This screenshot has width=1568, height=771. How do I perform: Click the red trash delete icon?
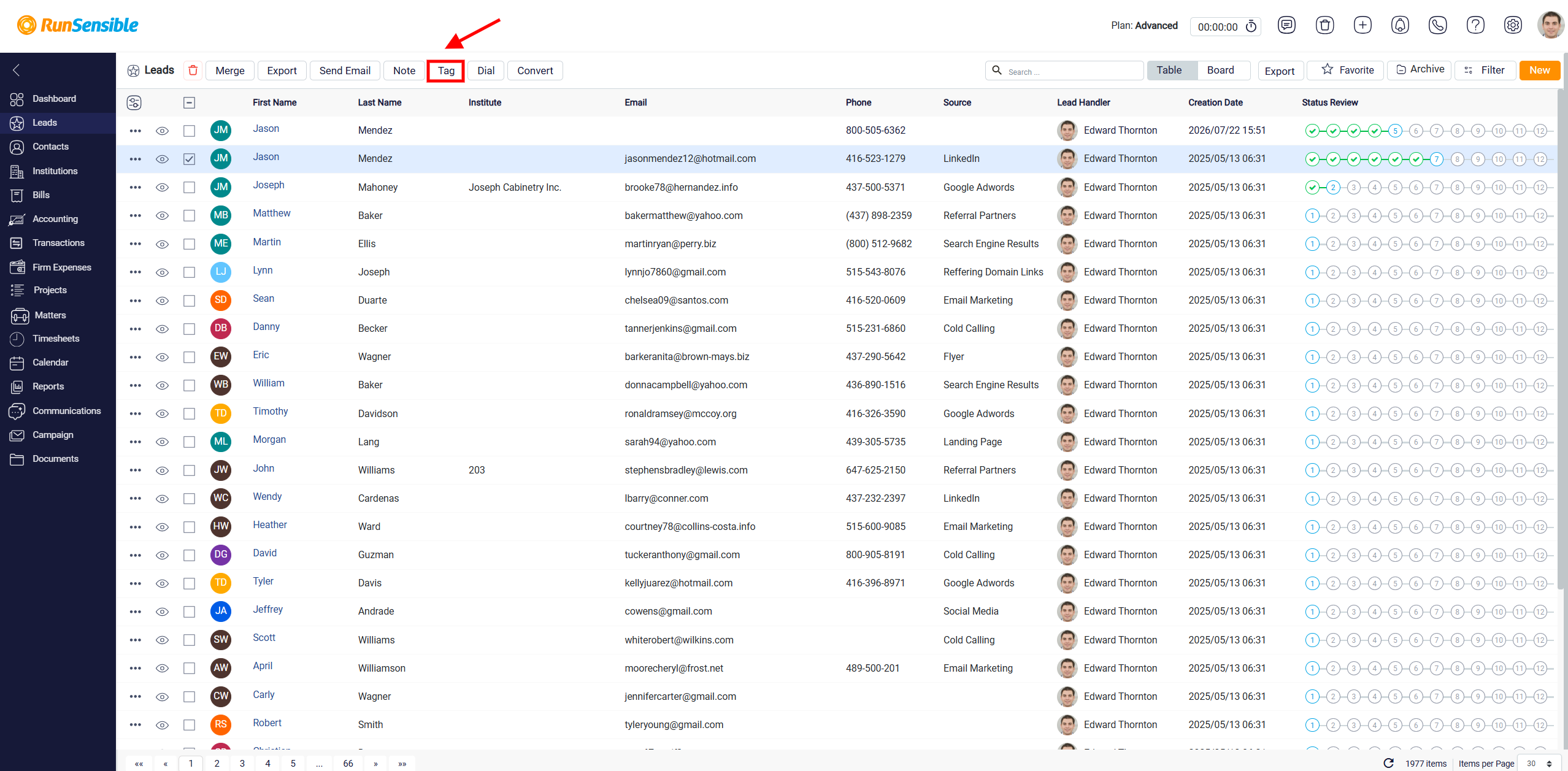193,71
